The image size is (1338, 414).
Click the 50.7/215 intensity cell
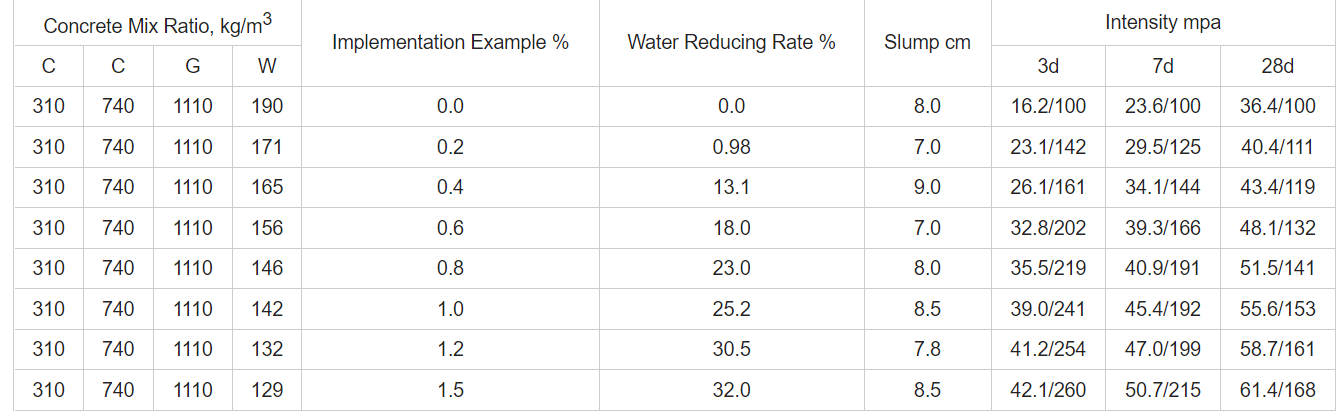[1163, 390]
